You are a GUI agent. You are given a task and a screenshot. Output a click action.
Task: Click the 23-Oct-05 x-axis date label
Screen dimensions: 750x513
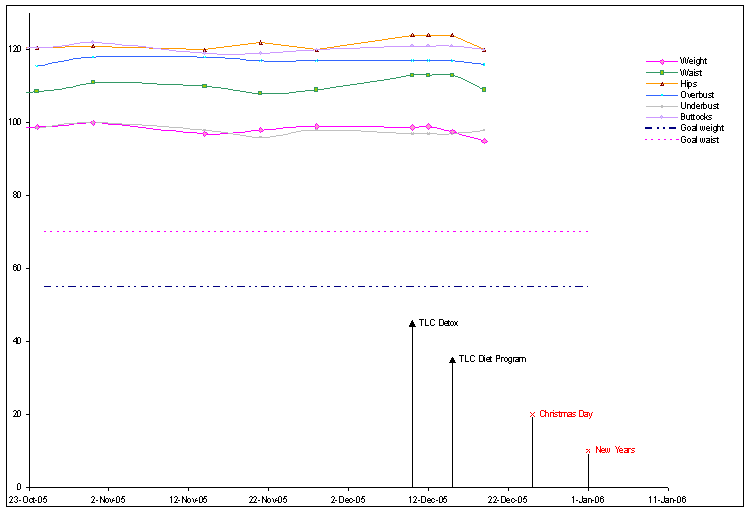tap(28, 500)
